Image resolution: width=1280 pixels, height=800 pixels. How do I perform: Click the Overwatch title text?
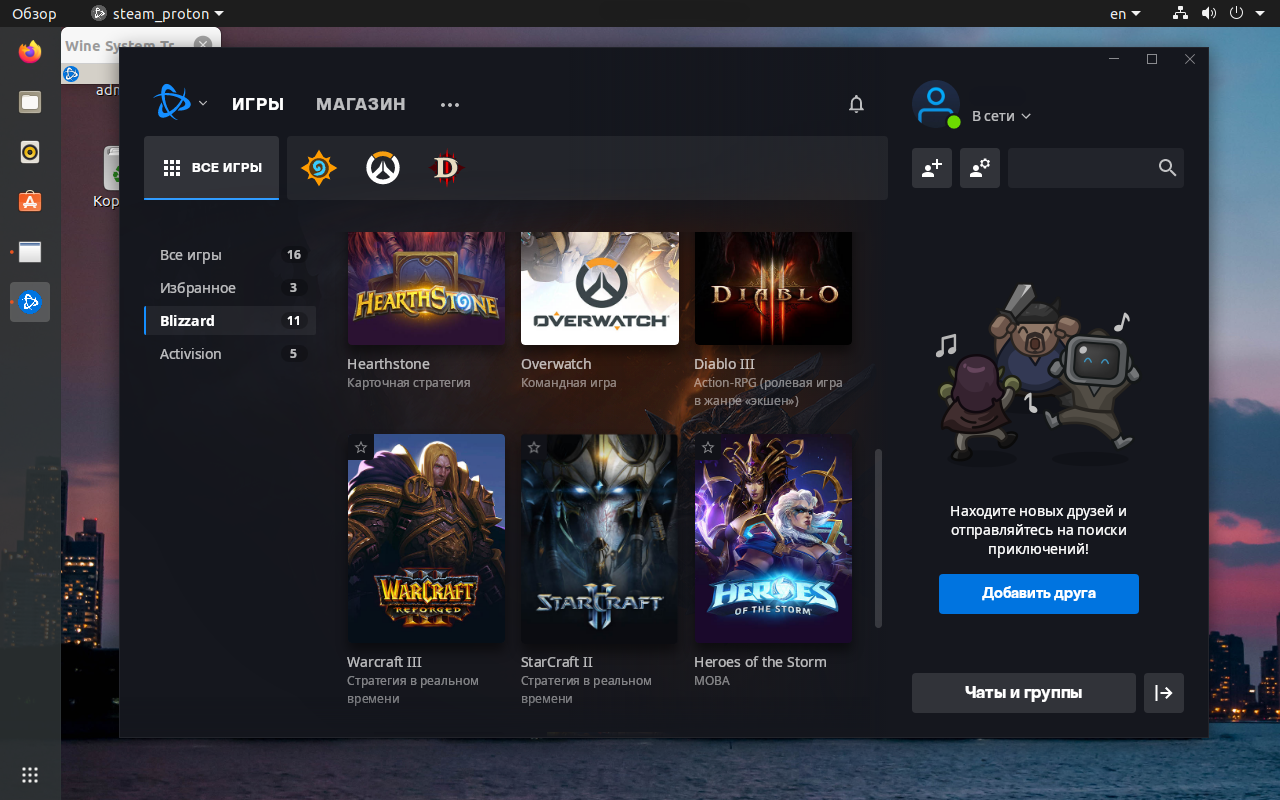(x=556, y=364)
